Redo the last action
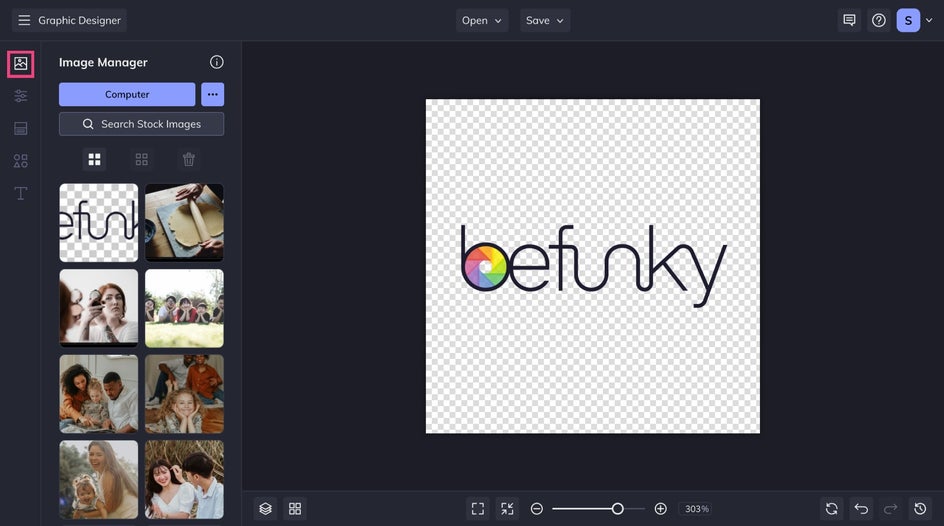Image resolution: width=944 pixels, height=526 pixels. [890, 509]
